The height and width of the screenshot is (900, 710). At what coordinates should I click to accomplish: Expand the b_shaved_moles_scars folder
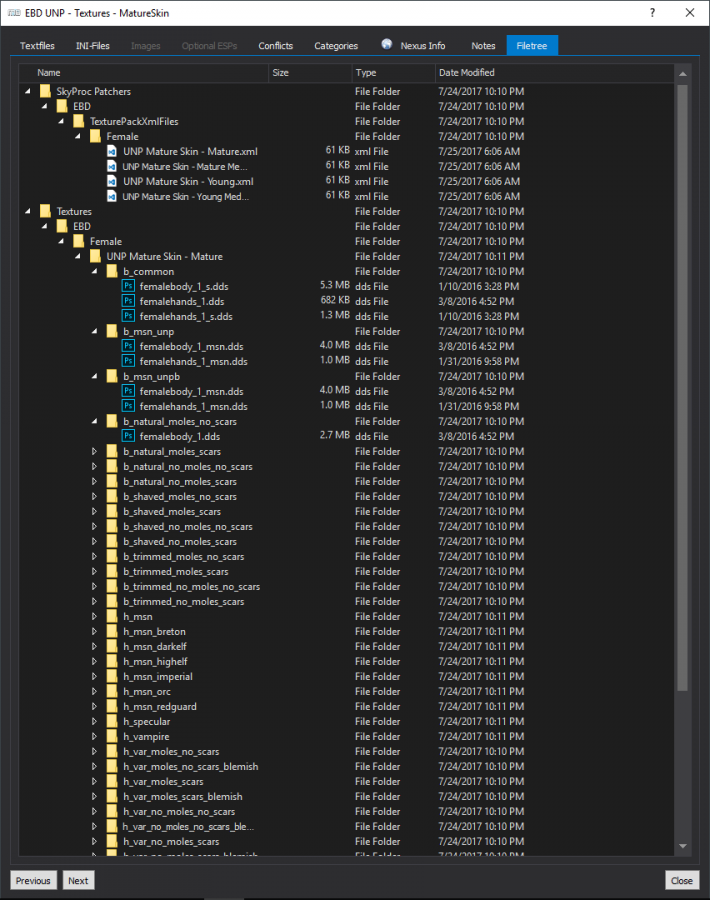tap(95, 511)
